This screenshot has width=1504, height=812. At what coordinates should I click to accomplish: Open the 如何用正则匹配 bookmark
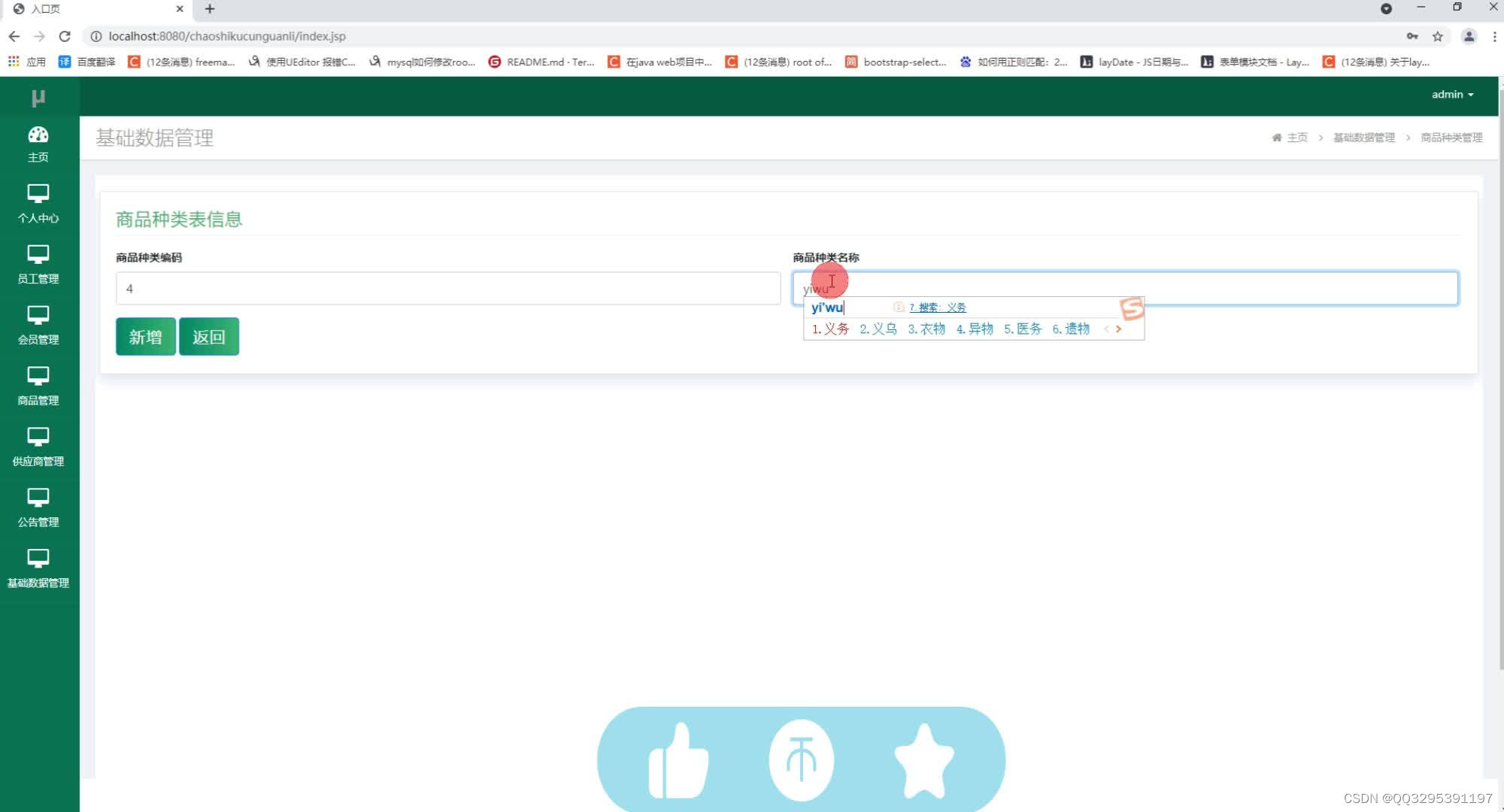click(1014, 62)
